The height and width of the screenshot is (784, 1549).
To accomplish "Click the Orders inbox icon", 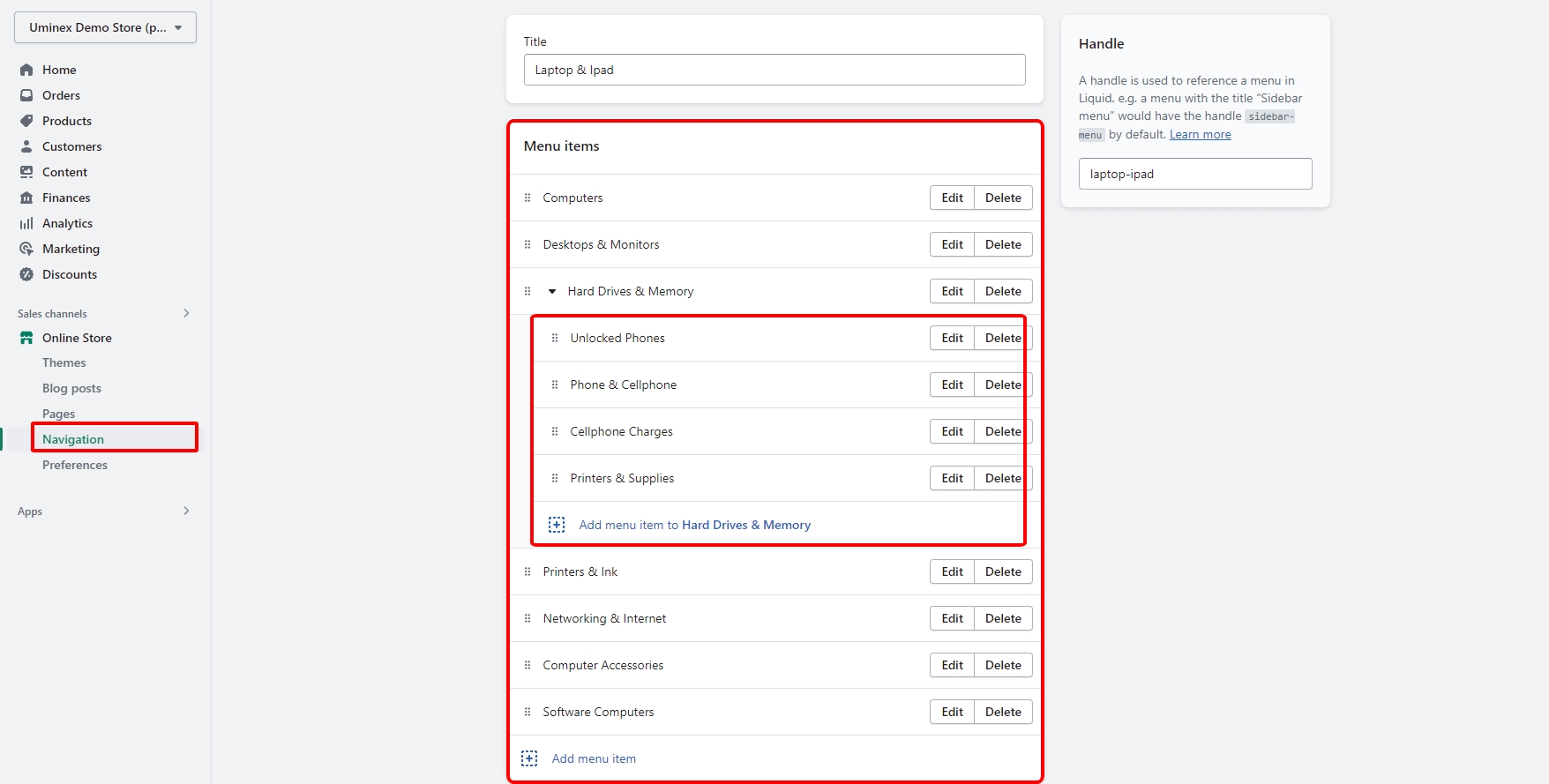I will point(26,95).
